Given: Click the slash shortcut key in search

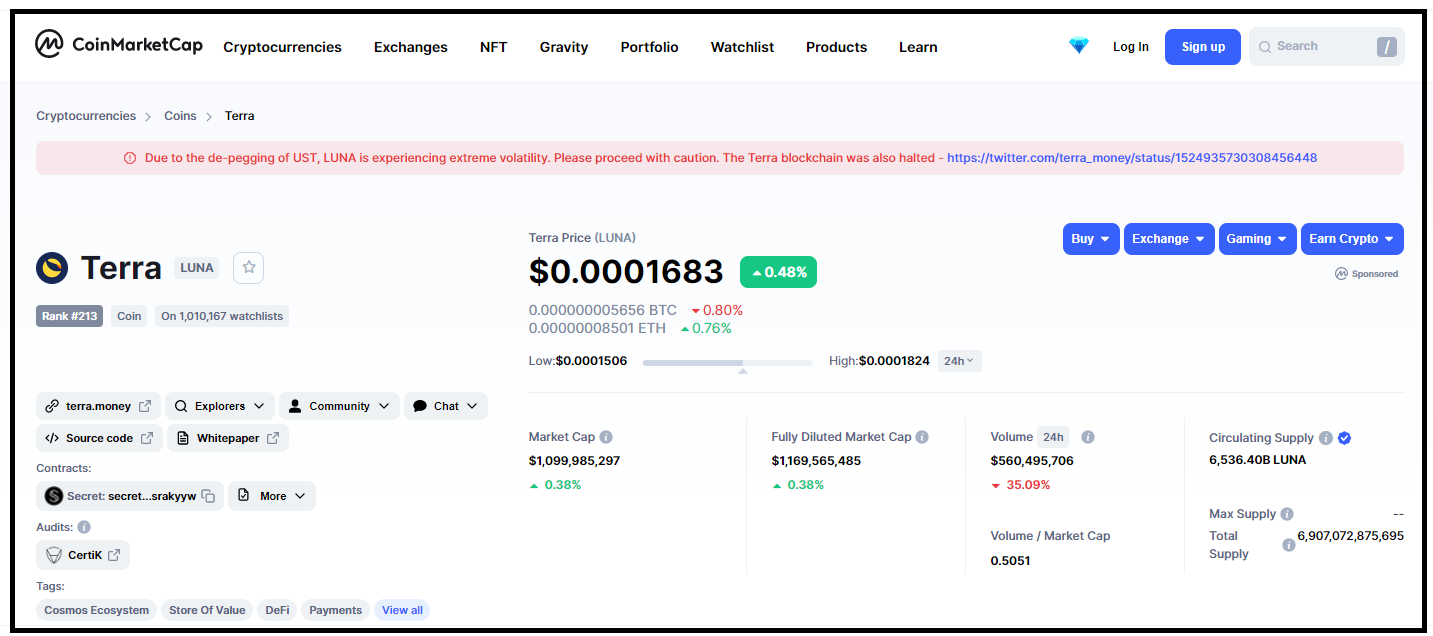Looking at the screenshot, I should pos(1386,47).
